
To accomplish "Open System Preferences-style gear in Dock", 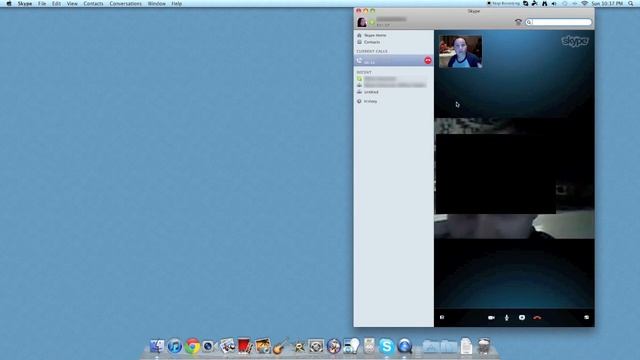I will coord(316,347).
